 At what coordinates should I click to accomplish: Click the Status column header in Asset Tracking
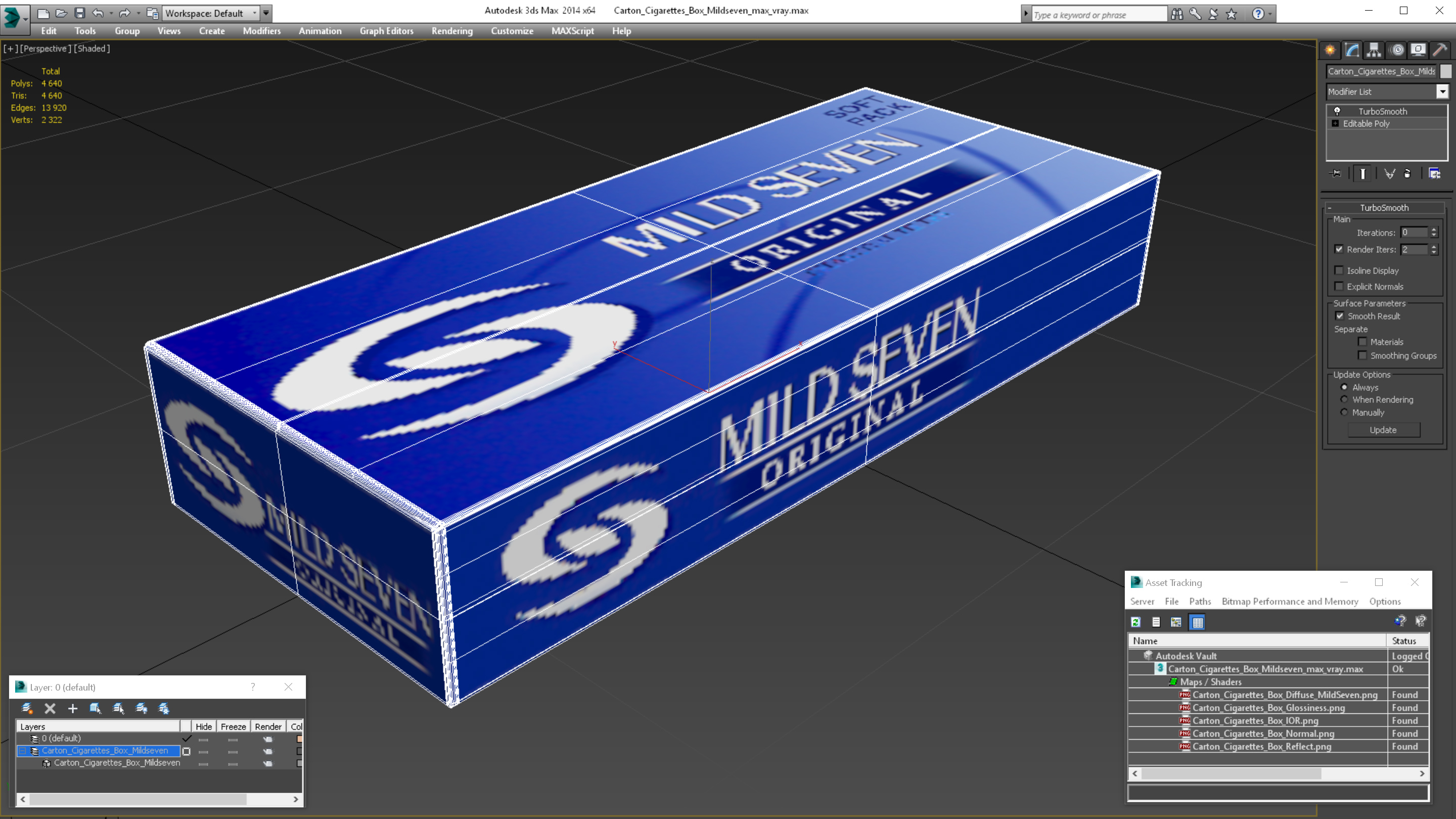tap(1407, 641)
